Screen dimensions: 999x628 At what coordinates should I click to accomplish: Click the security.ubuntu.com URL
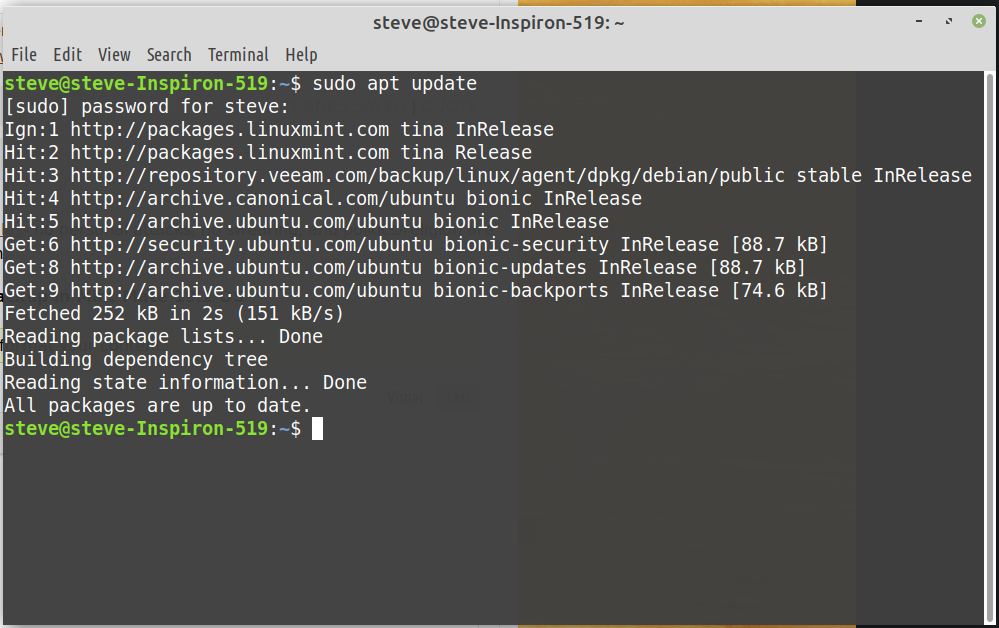(x=251, y=244)
